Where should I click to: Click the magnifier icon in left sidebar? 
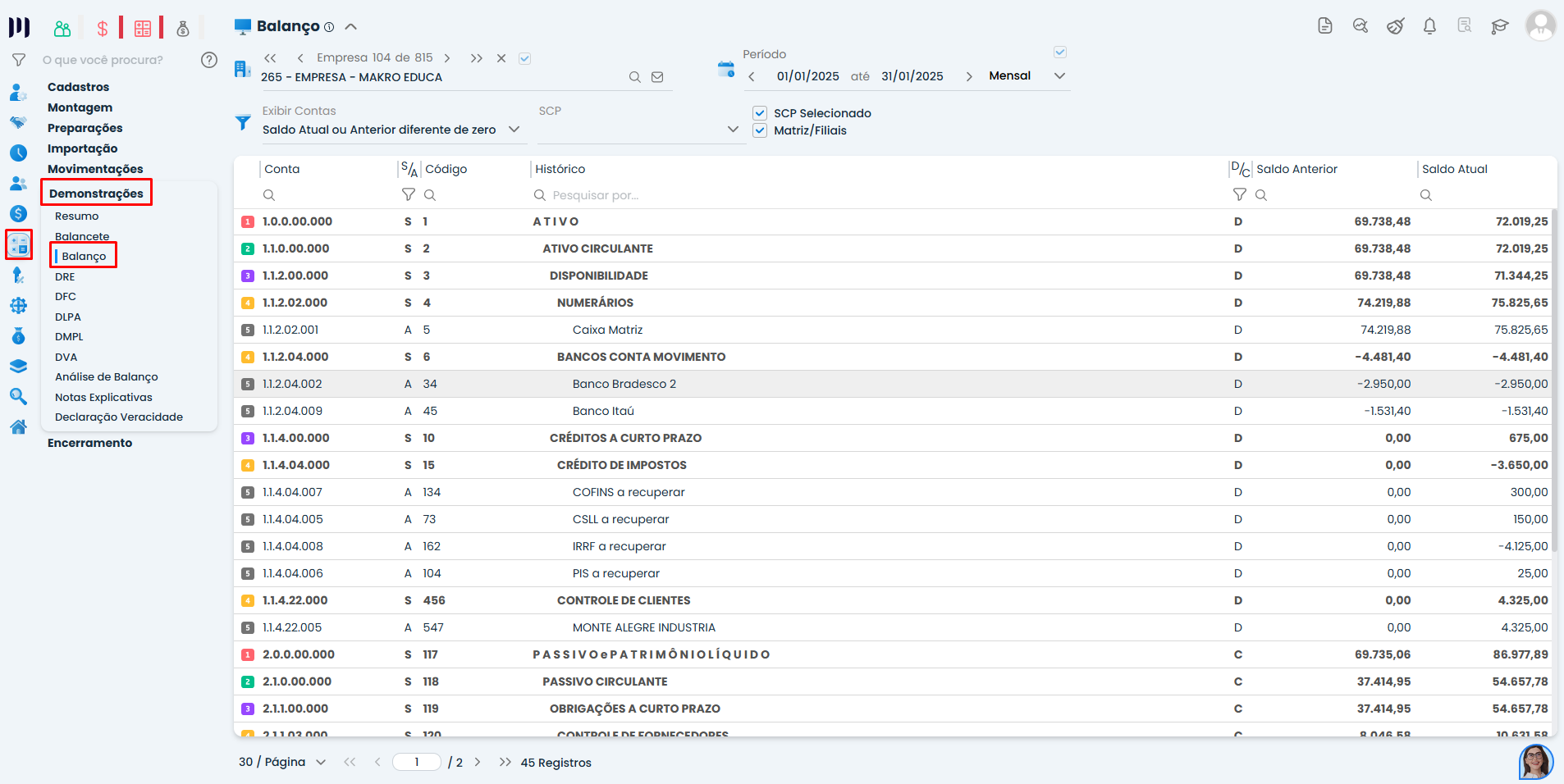pyautogui.click(x=18, y=397)
